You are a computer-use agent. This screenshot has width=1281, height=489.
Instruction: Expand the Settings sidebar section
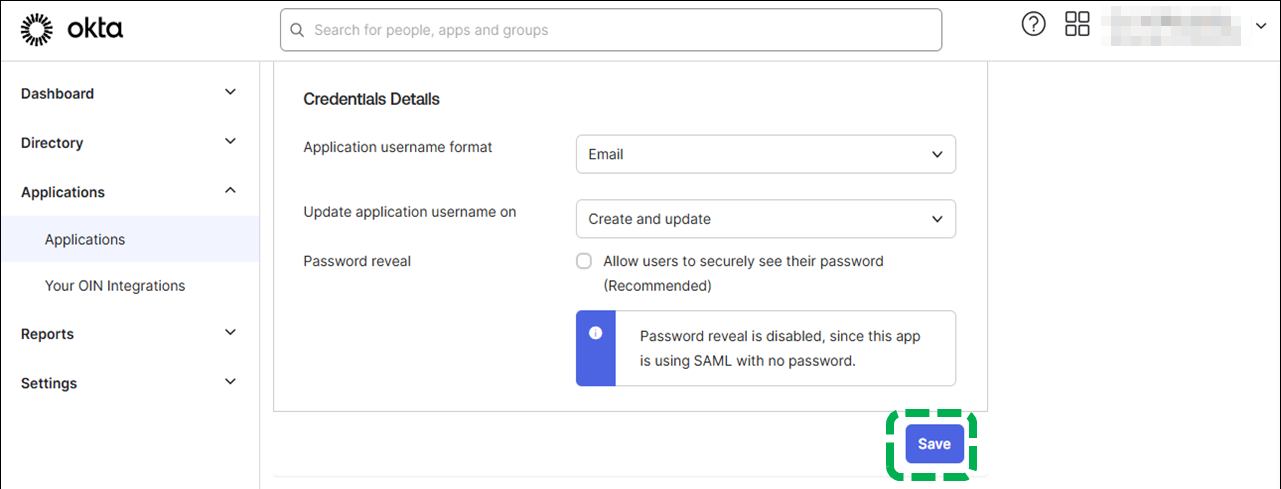230,382
